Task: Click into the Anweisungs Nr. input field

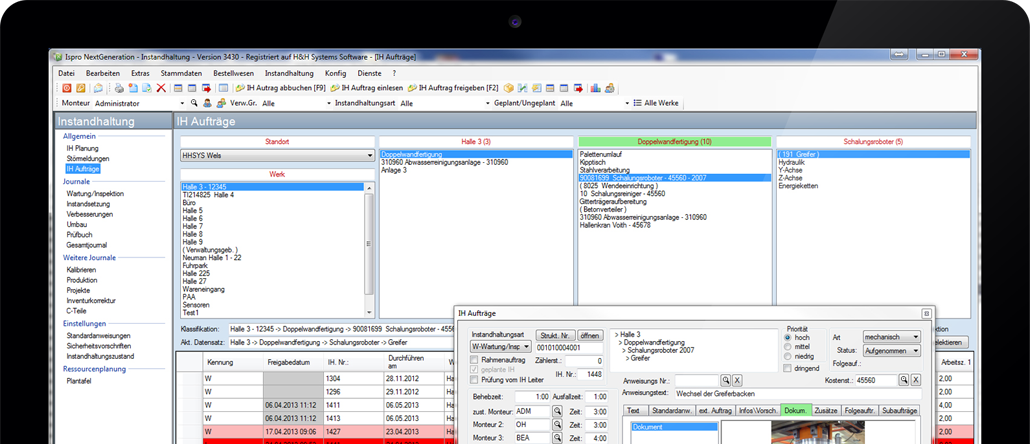Action: (696, 380)
